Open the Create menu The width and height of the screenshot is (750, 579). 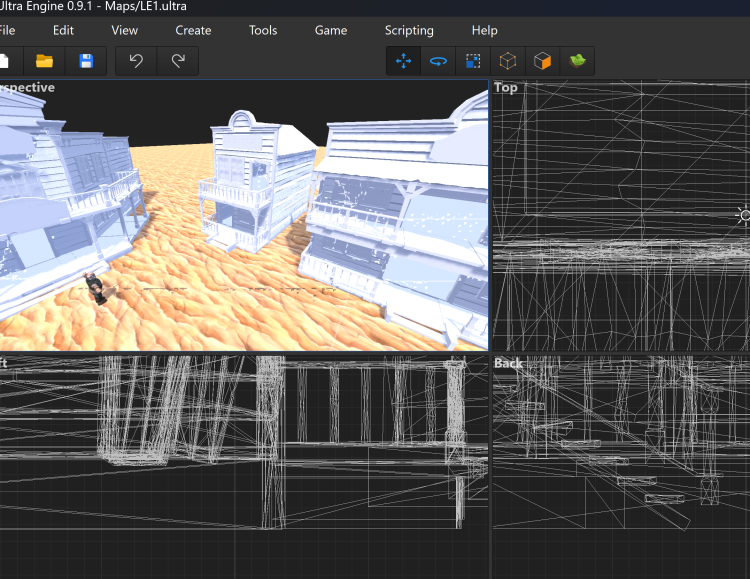193,30
